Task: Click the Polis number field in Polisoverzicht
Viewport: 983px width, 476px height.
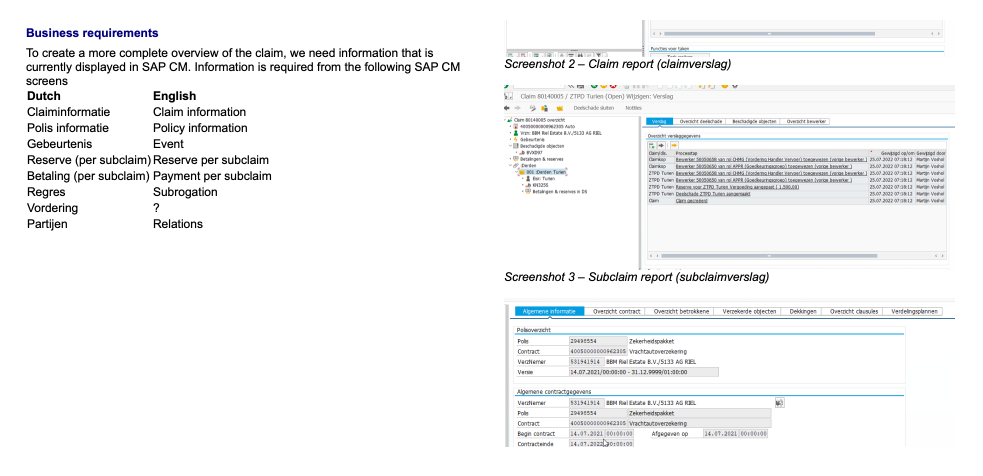Action: (x=596, y=341)
